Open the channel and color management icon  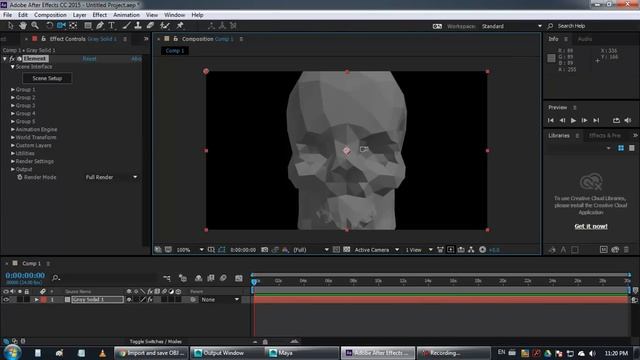[285, 249]
